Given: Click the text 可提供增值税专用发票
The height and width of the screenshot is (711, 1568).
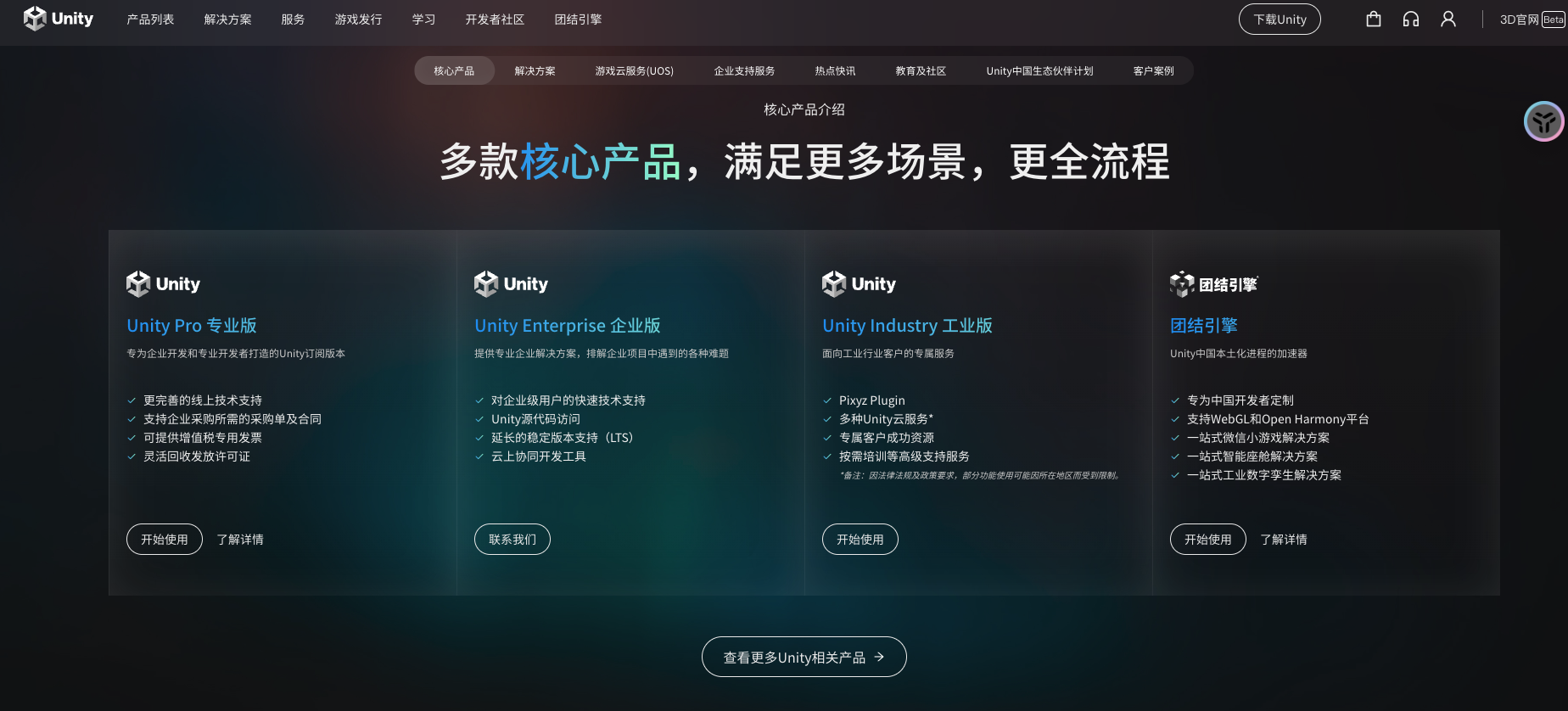Looking at the screenshot, I should pos(203,438).
